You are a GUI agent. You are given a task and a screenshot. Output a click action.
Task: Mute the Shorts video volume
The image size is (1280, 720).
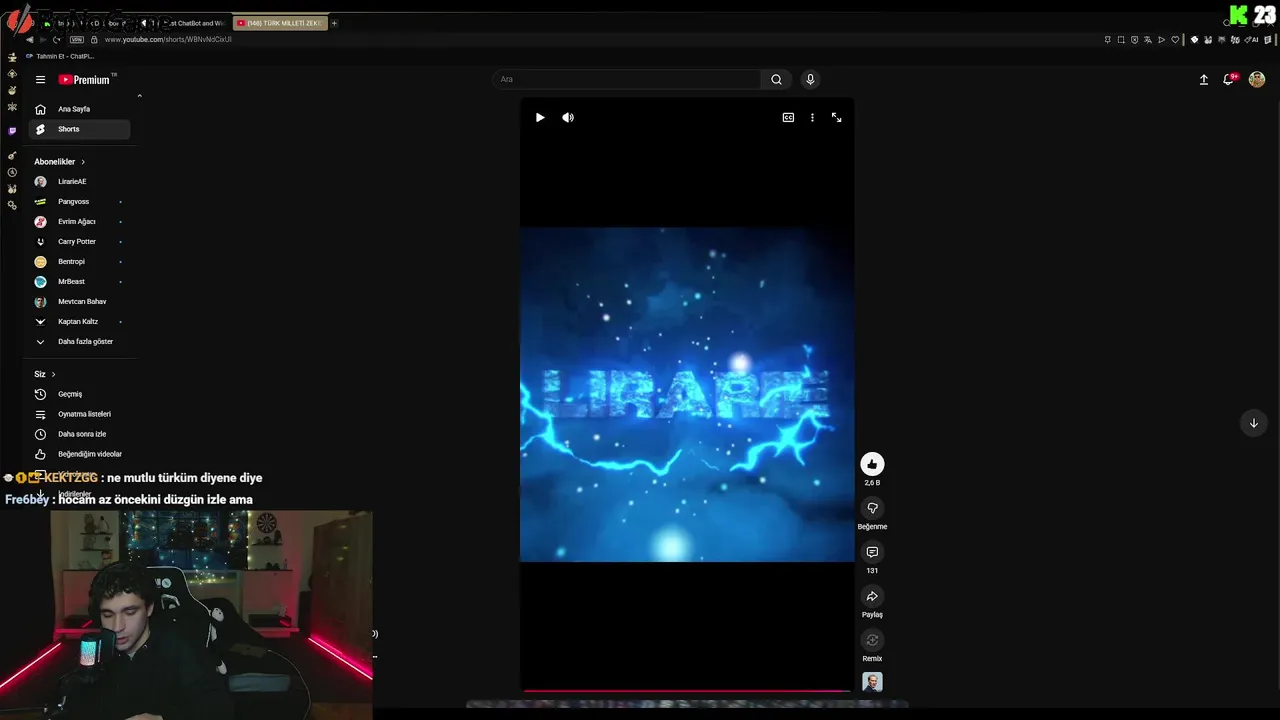point(568,118)
